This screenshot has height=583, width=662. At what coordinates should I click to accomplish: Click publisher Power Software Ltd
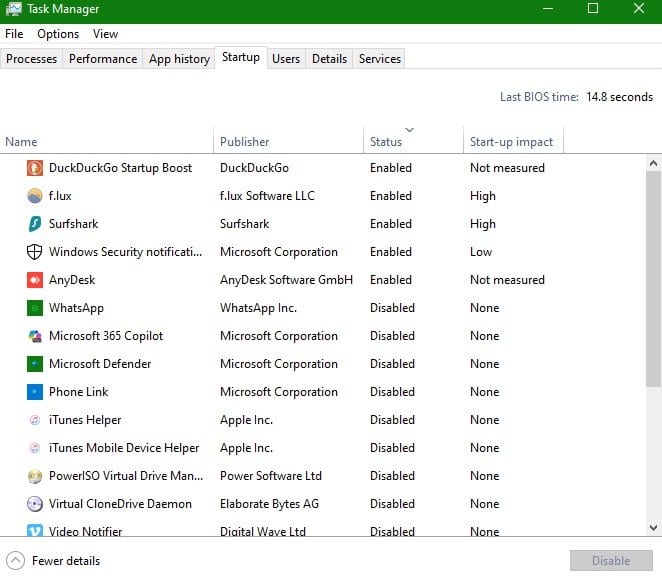(271, 476)
